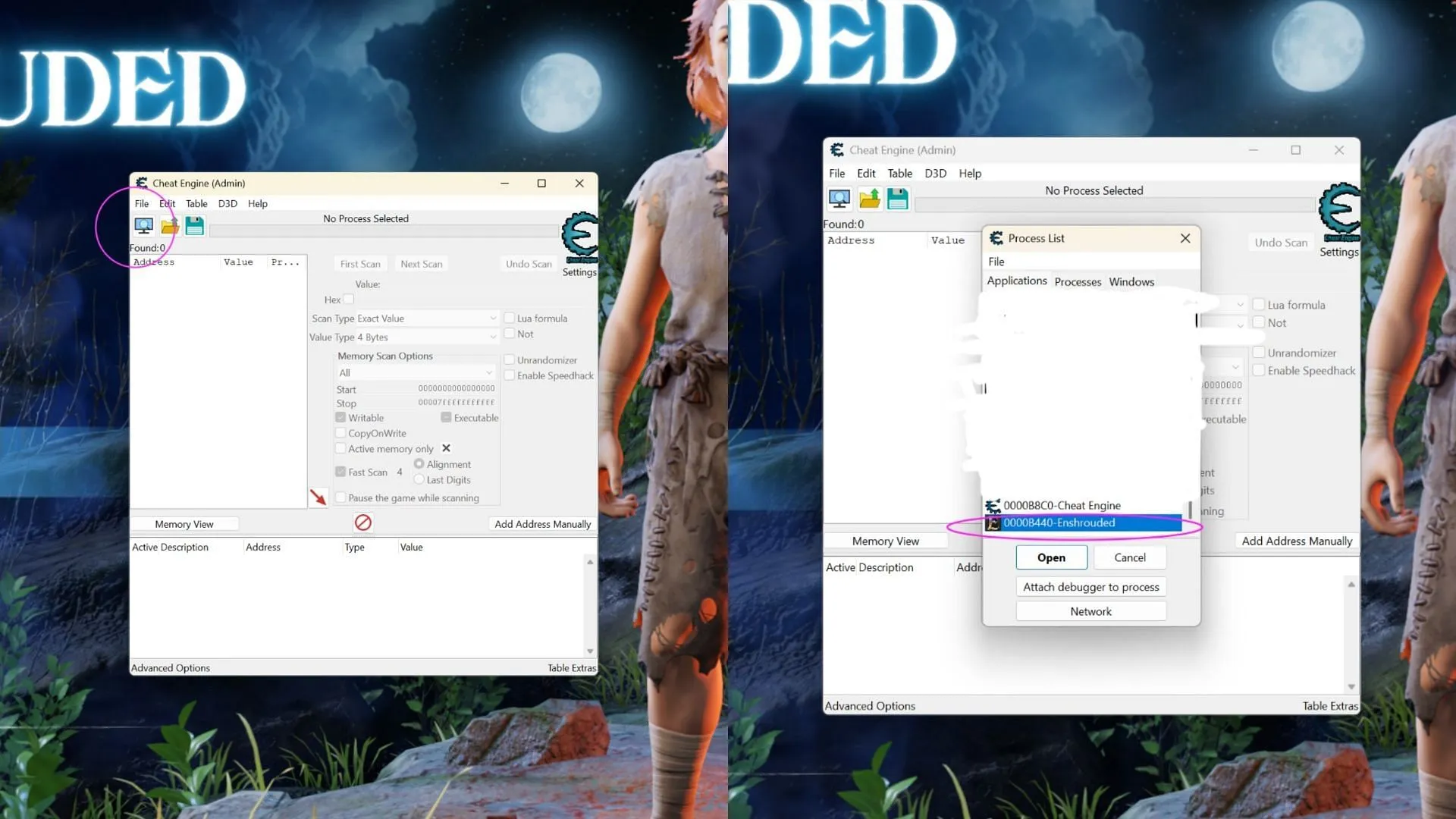Click Network button in Process List
The height and width of the screenshot is (819, 1456).
coord(1091,611)
